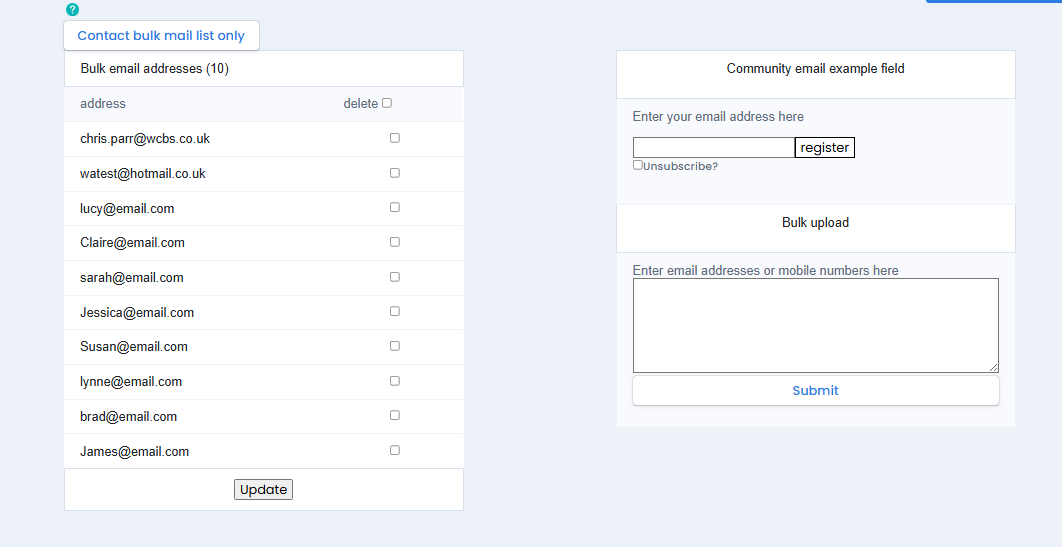Screen dimensions: 1062x547
Task: Toggle the Unsubscribe checkbox
Action: (x=638, y=165)
